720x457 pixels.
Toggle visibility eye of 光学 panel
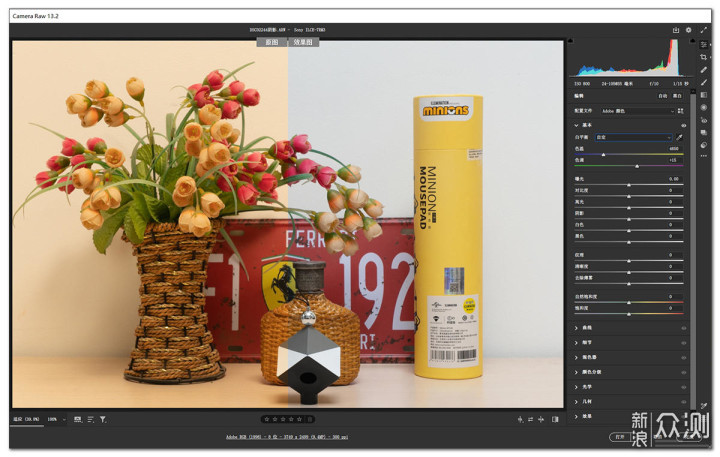[x=684, y=387]
